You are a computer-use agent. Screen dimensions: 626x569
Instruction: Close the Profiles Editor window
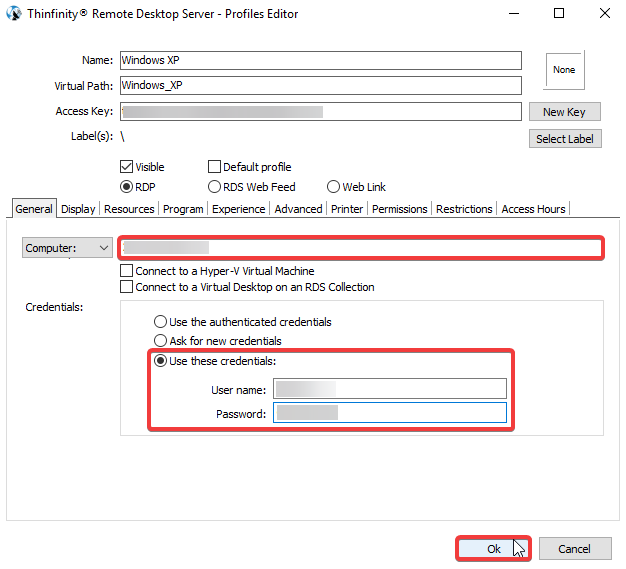(x=605, y=14)
